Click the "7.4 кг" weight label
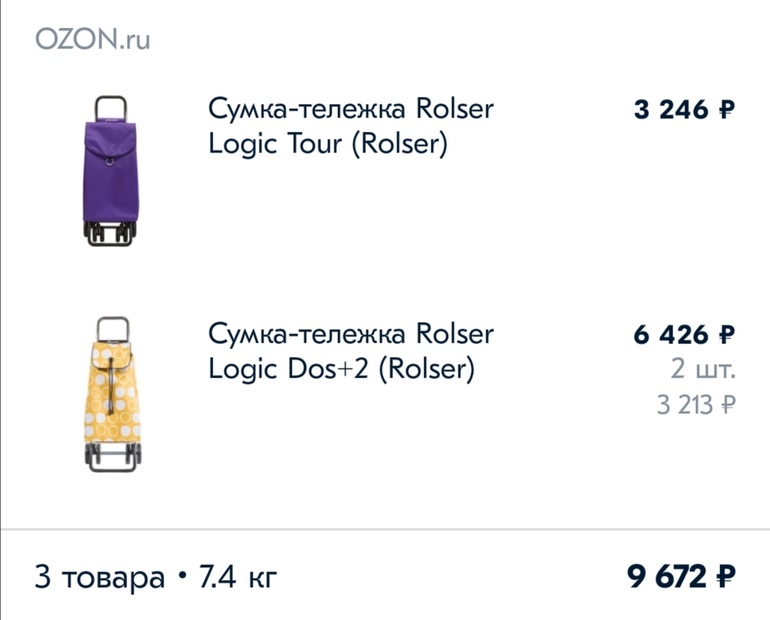Viewport: 770px width, 620px height. 238,577
